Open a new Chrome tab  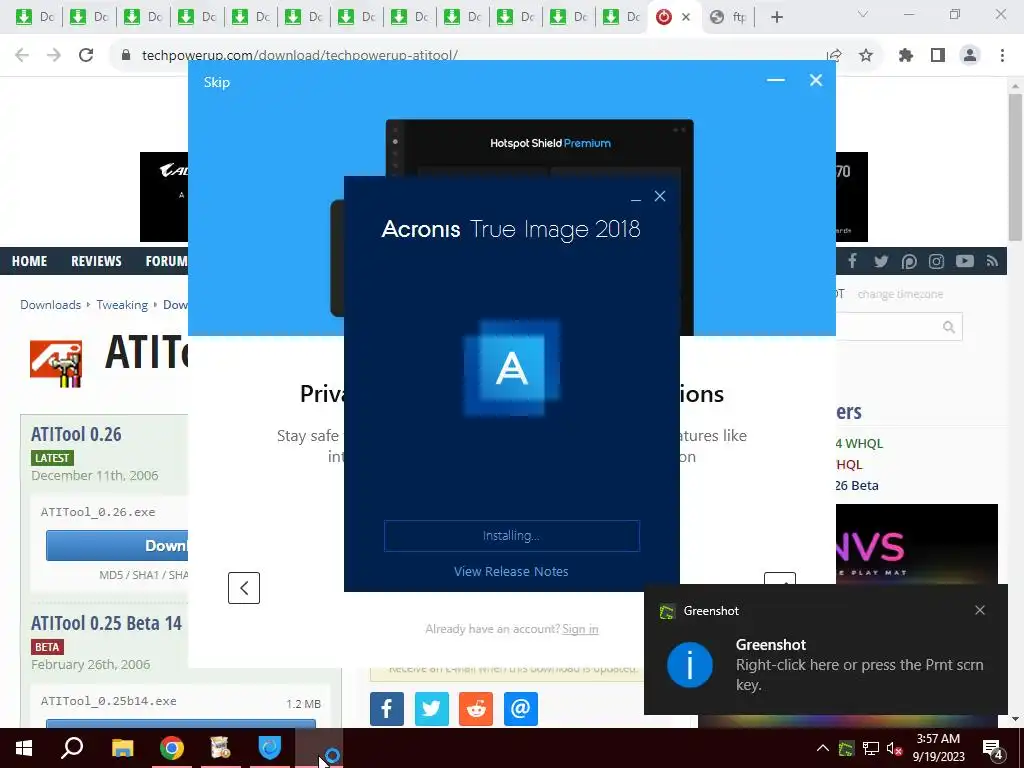tap(776, 17)
